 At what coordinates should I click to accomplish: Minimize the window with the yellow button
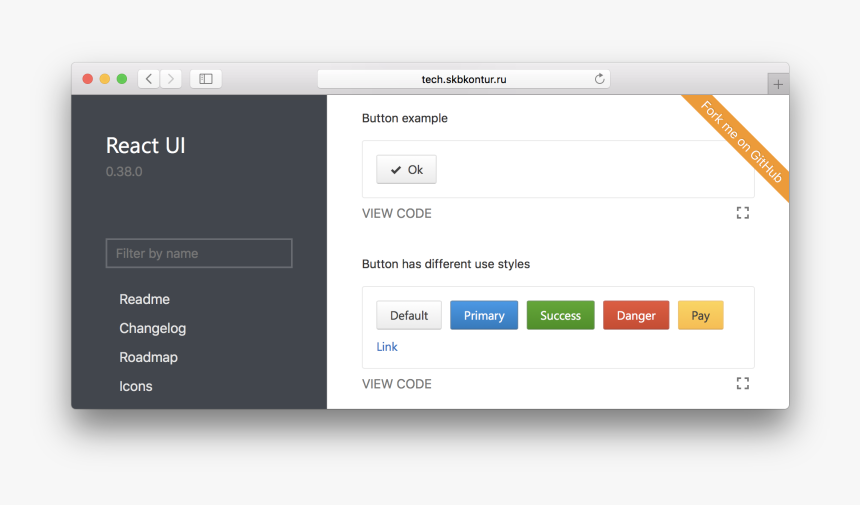tap(104, 79)
